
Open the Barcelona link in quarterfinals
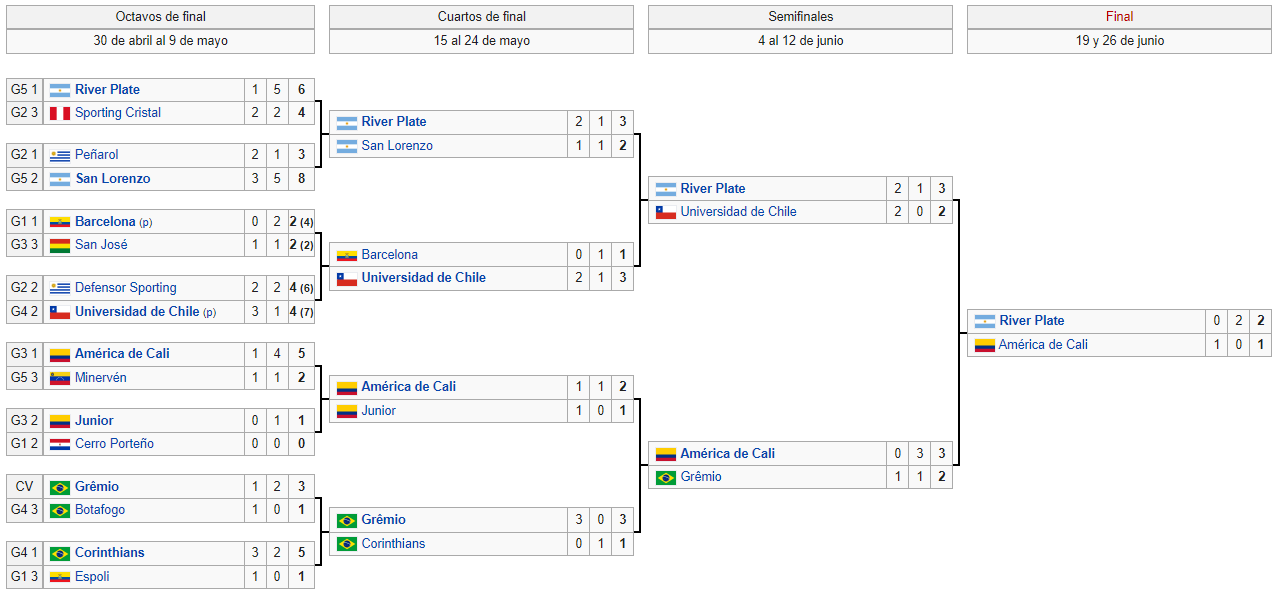coord(390,255)
